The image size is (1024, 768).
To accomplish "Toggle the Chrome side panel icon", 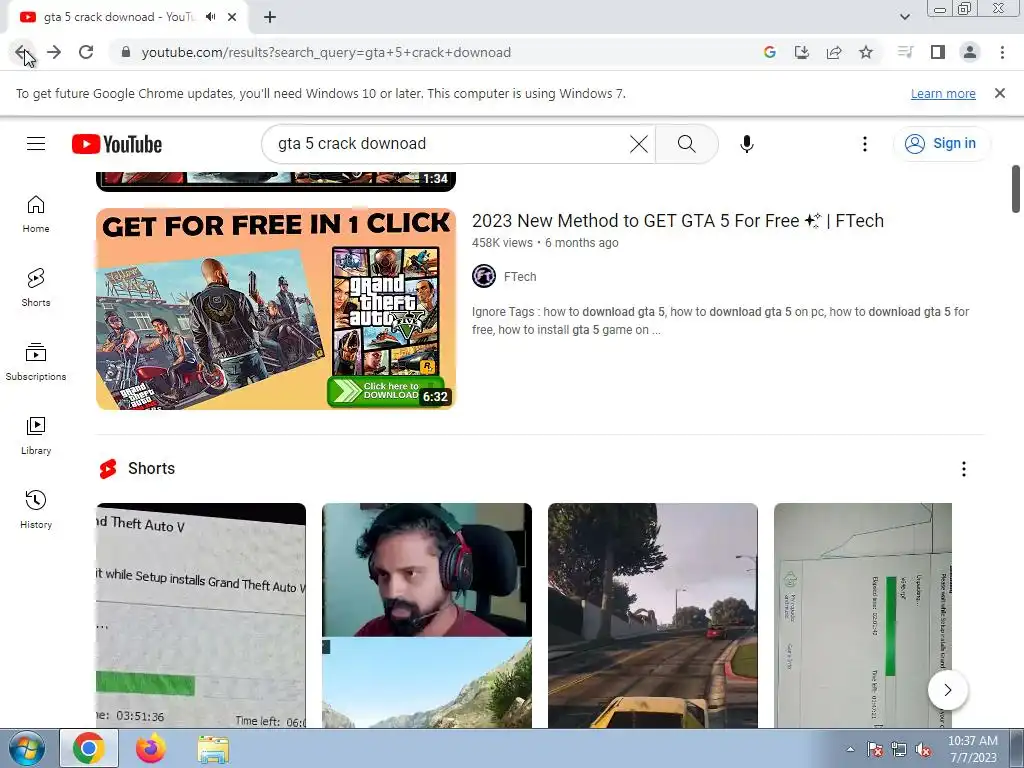I will pos(938,52).
